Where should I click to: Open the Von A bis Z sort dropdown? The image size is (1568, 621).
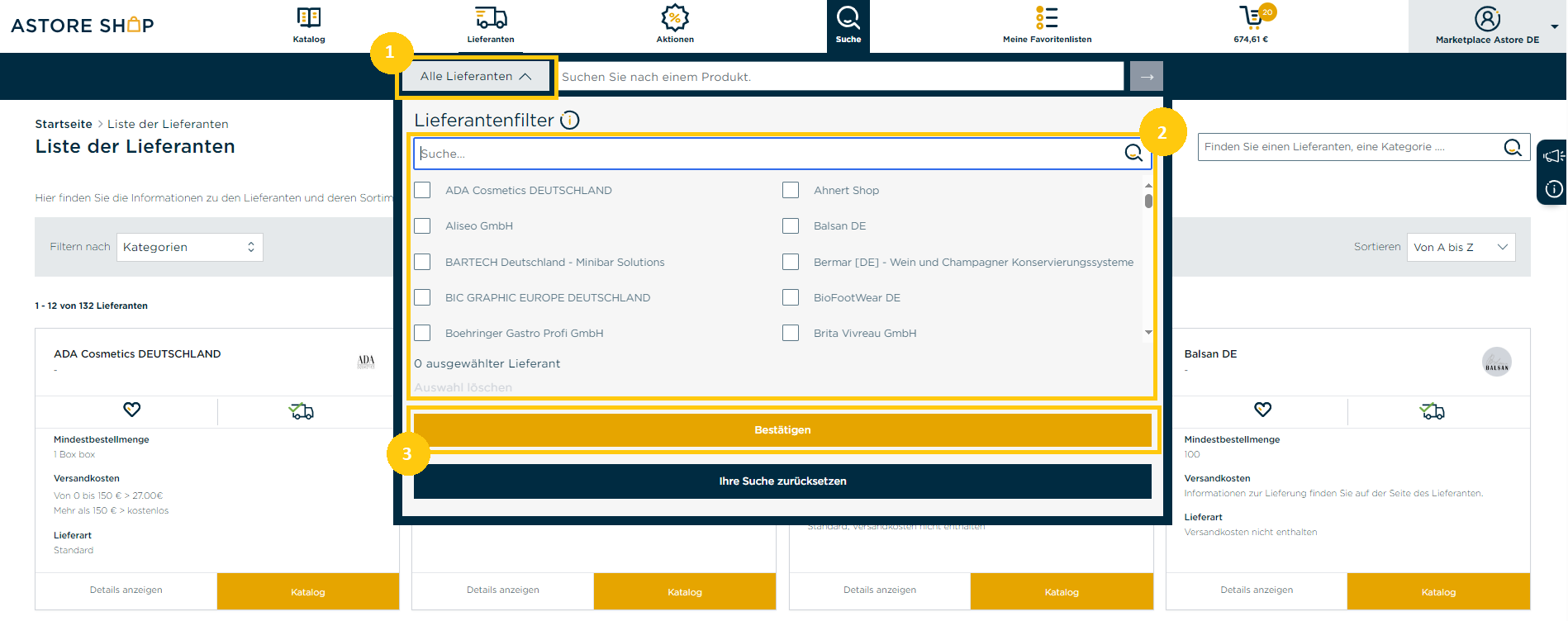(1461, 247)
